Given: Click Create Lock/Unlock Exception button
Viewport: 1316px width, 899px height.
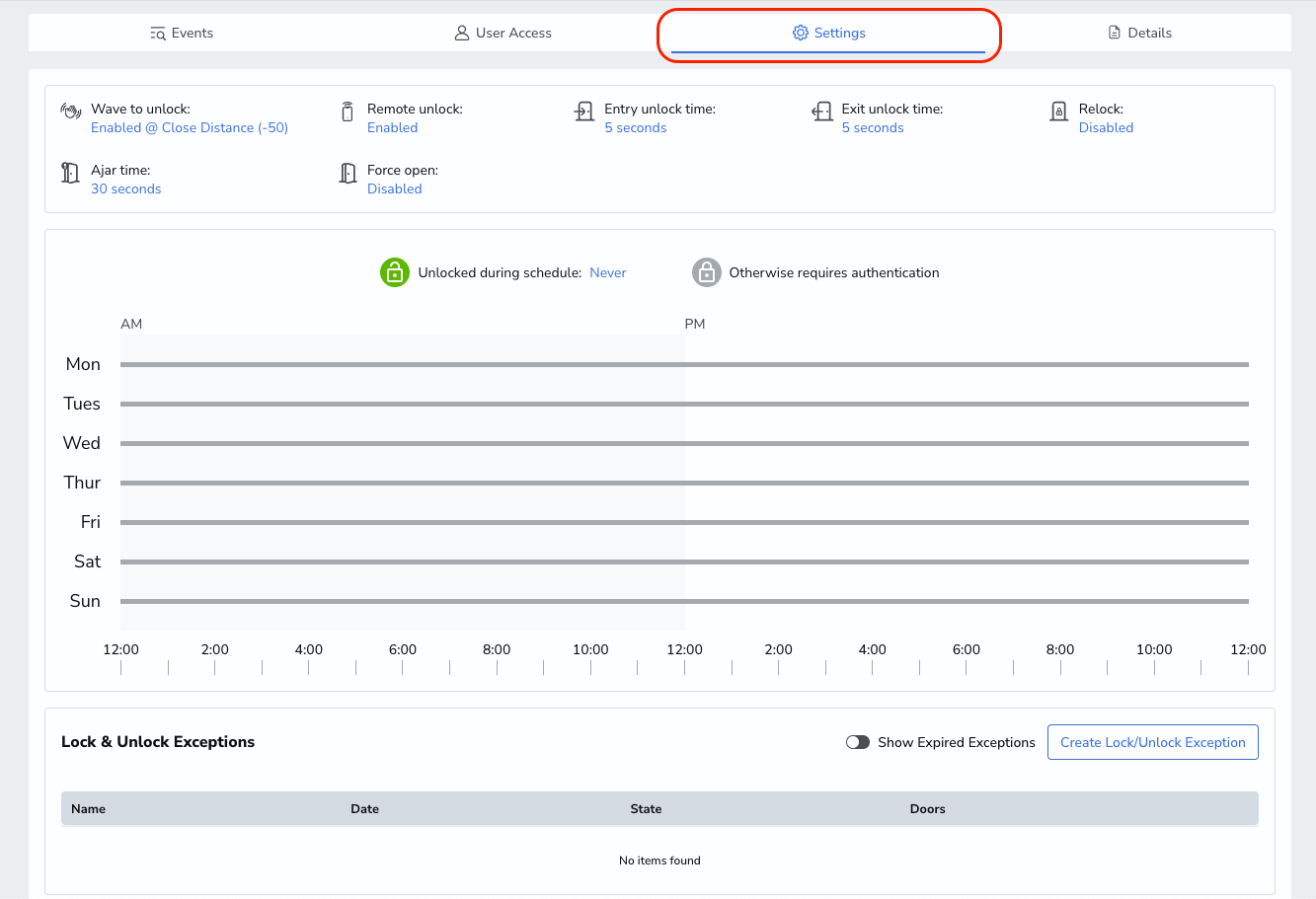Looking at the screenshot, I should pos(1153,742).
